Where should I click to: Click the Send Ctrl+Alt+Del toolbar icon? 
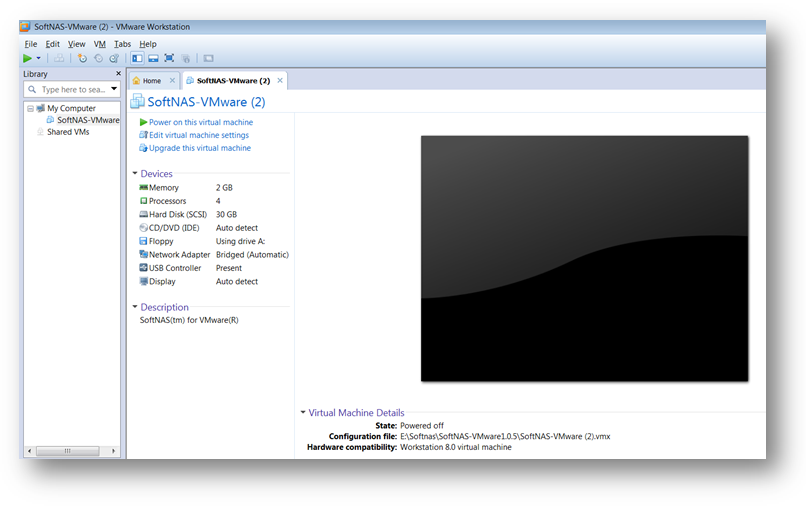point(60,59)
